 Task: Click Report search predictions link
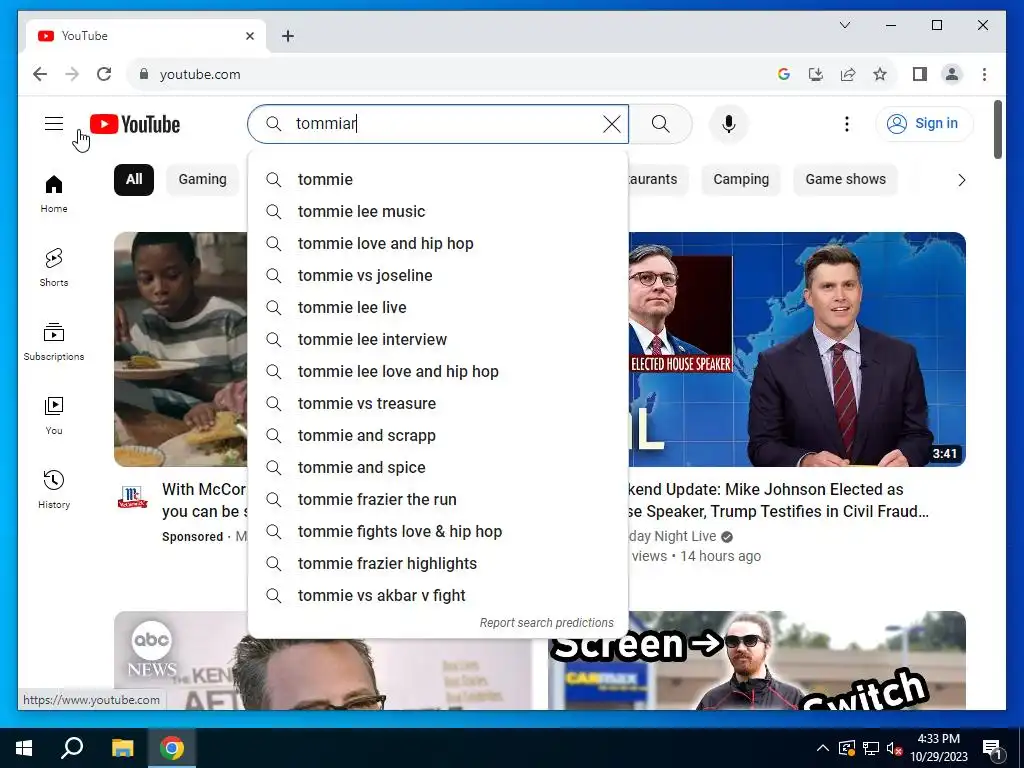pos(547,623)
